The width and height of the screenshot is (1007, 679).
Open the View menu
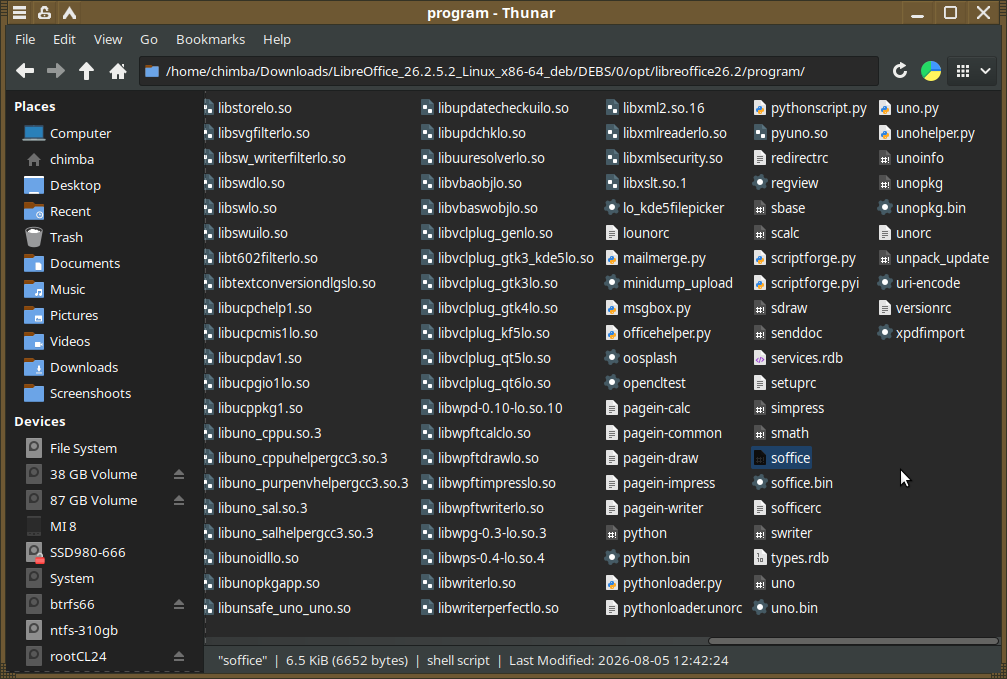click(x=108, y=39)
